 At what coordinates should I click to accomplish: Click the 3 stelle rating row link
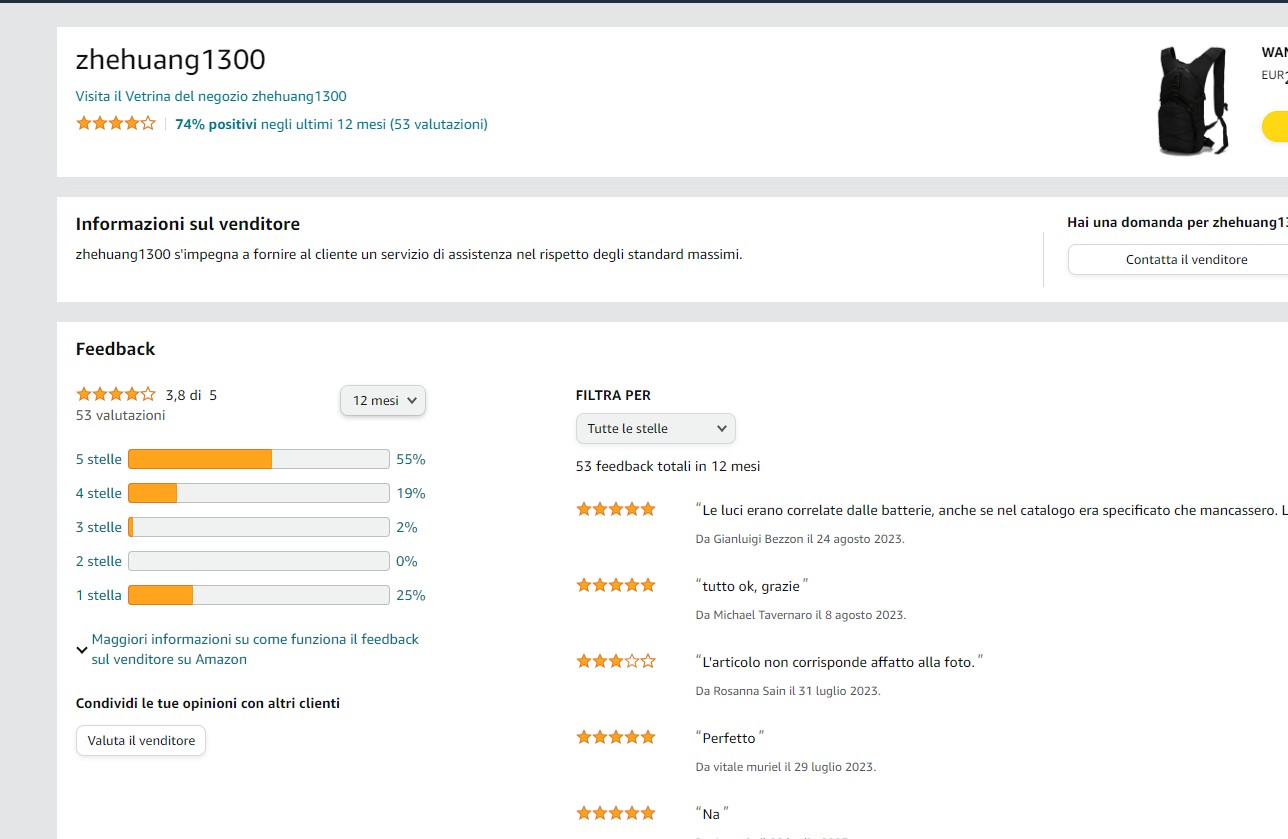pos(99,527)
